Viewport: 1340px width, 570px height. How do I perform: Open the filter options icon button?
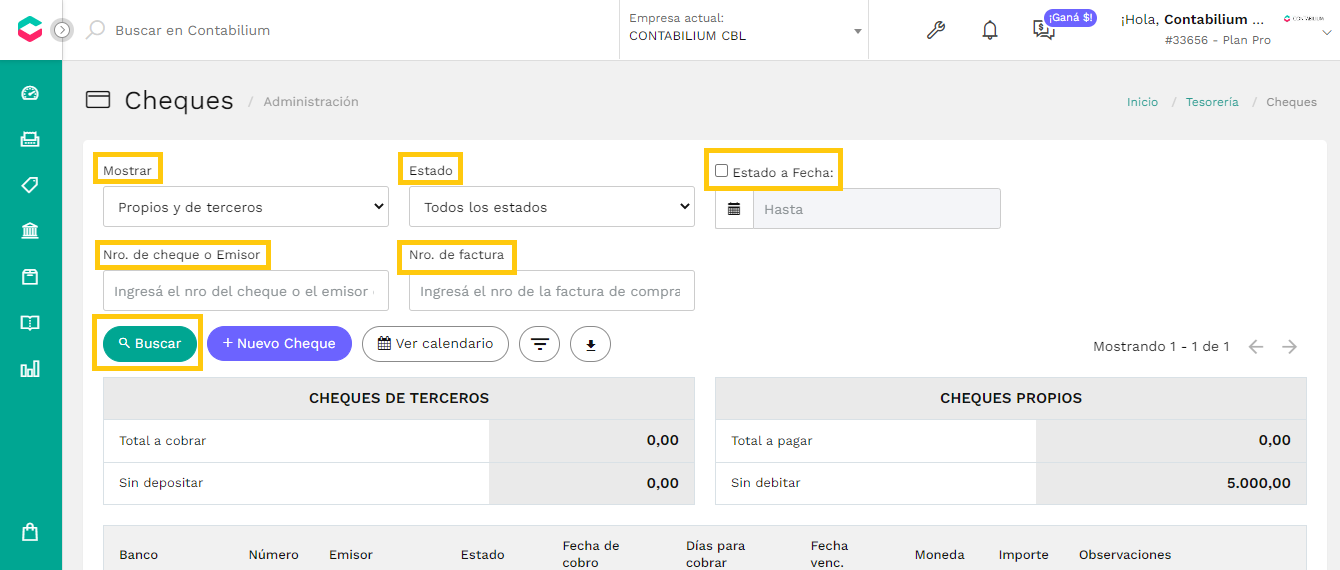[x=540, y=344]
